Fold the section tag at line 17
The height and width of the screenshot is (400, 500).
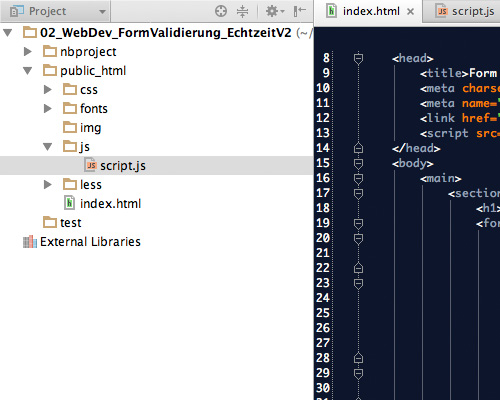coord(358,194)
